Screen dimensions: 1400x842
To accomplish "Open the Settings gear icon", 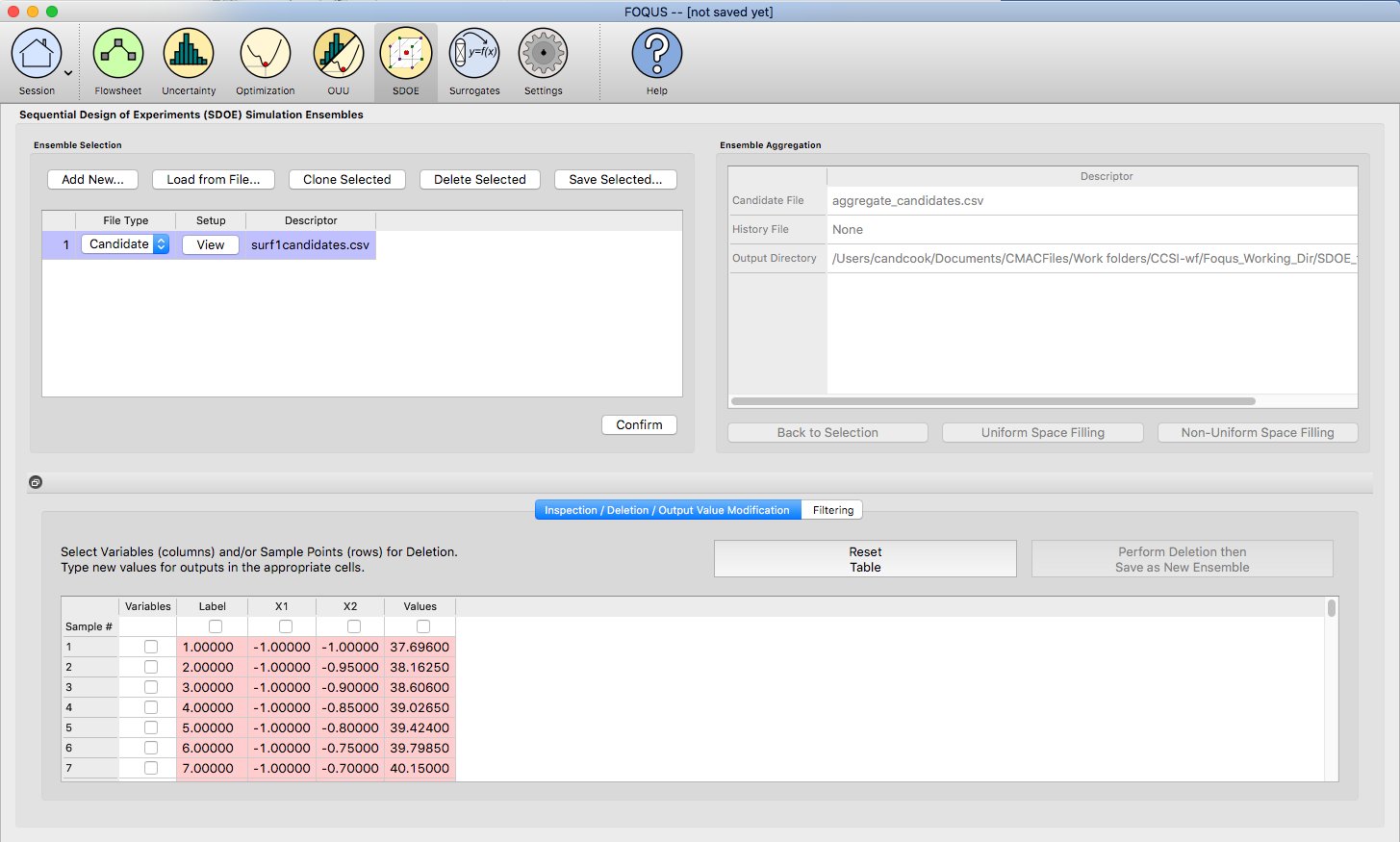I will point(544,54).
